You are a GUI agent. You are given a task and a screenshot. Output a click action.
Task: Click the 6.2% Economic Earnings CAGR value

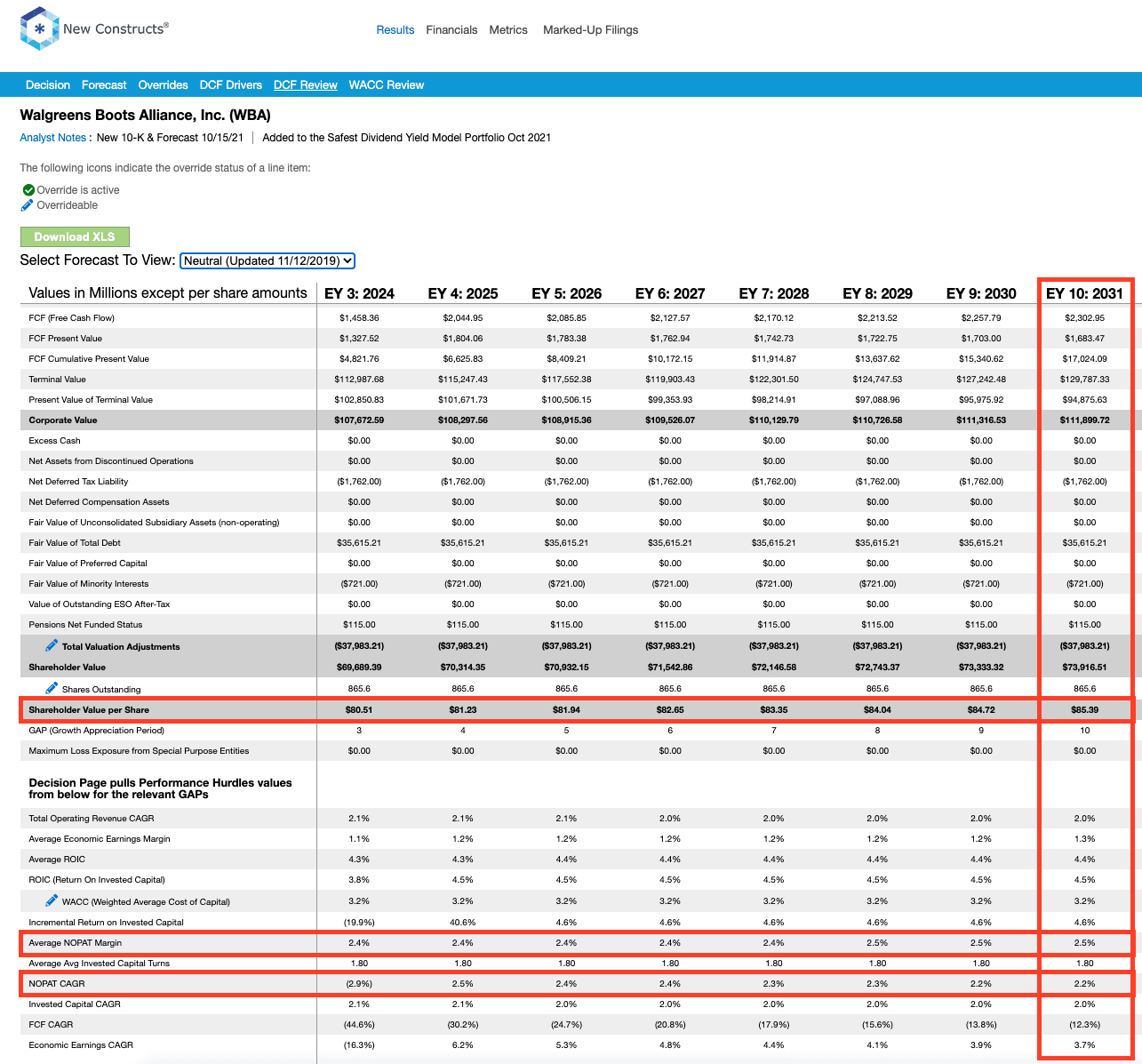point(463,1045)
